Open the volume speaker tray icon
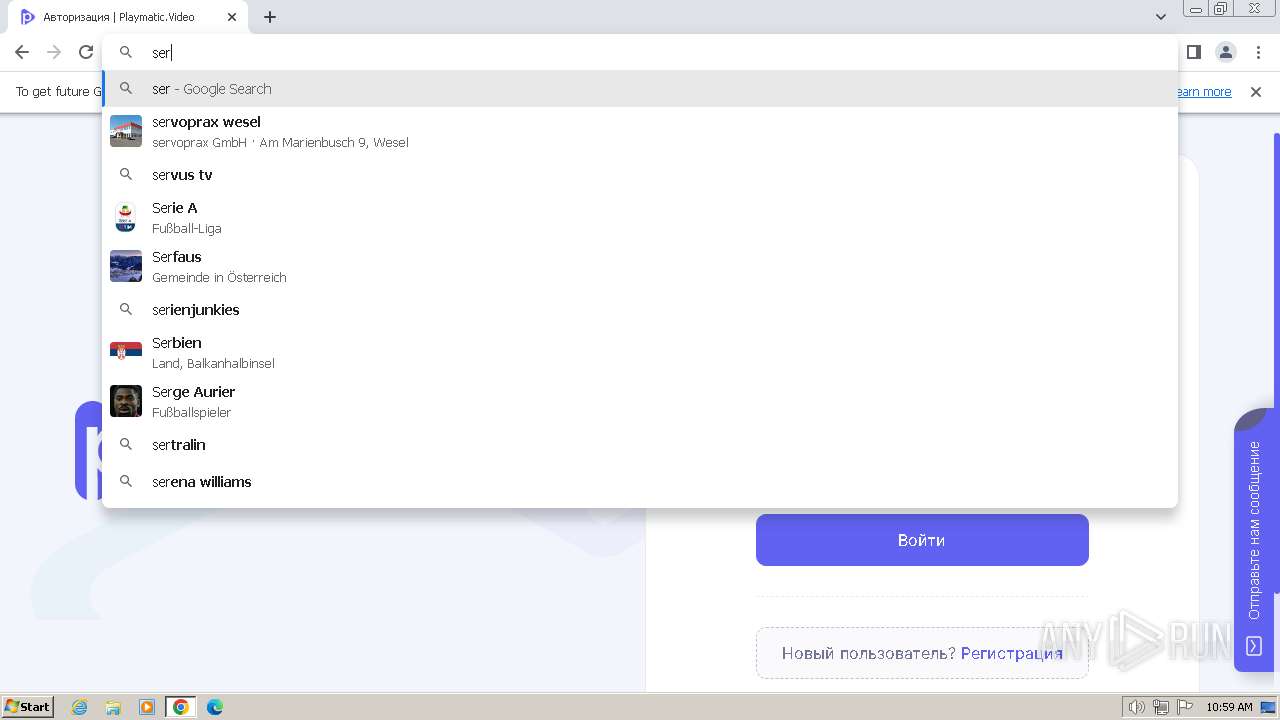The width and height of the screenshot is (1280, 720). (x=1137, y=707)
